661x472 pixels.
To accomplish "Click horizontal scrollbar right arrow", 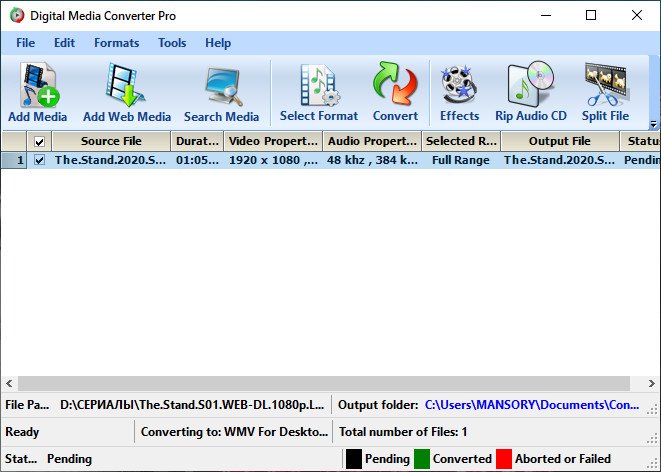I will pos(652,384).
